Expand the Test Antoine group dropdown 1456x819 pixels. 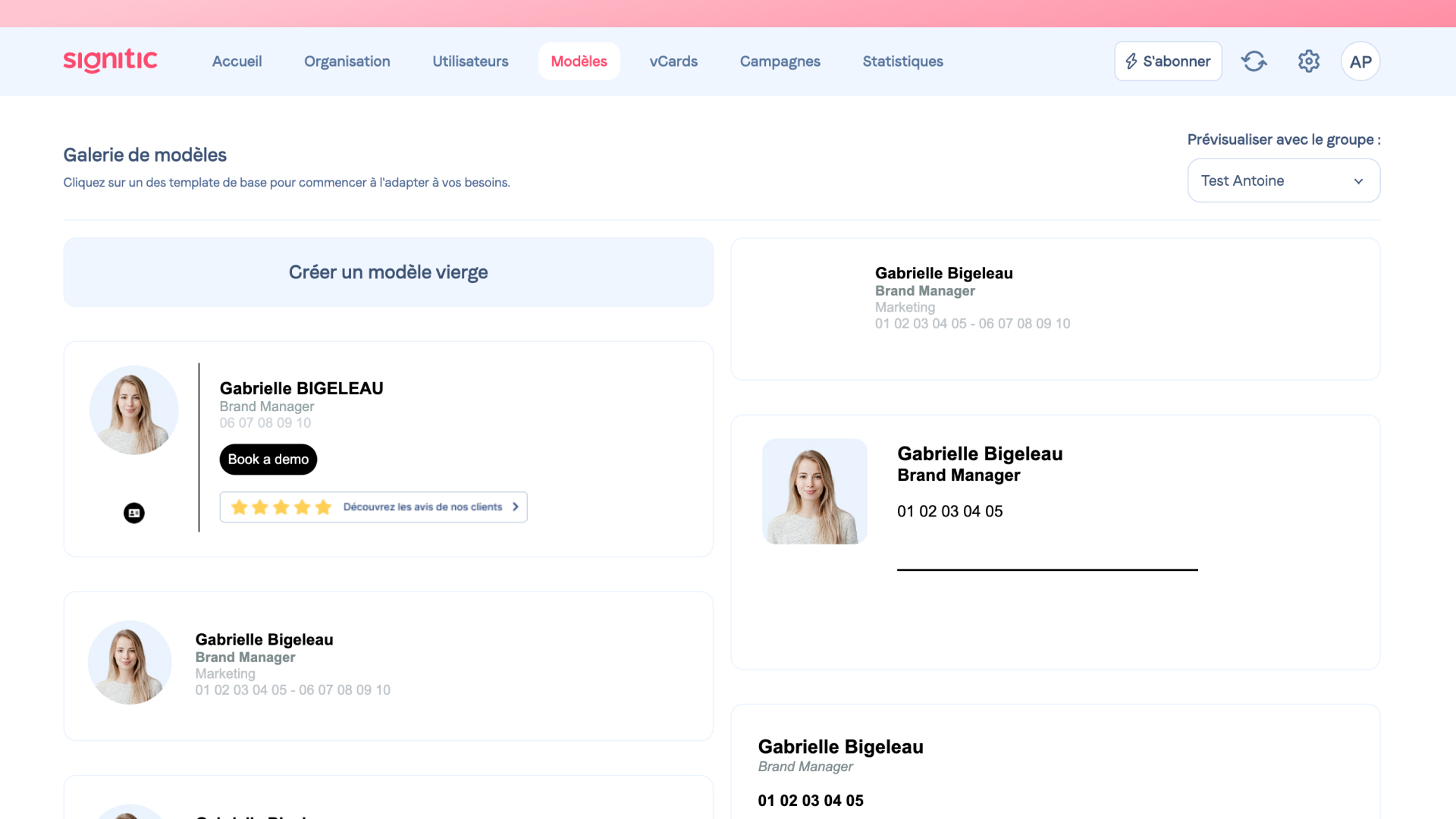tap(1274, 180)
